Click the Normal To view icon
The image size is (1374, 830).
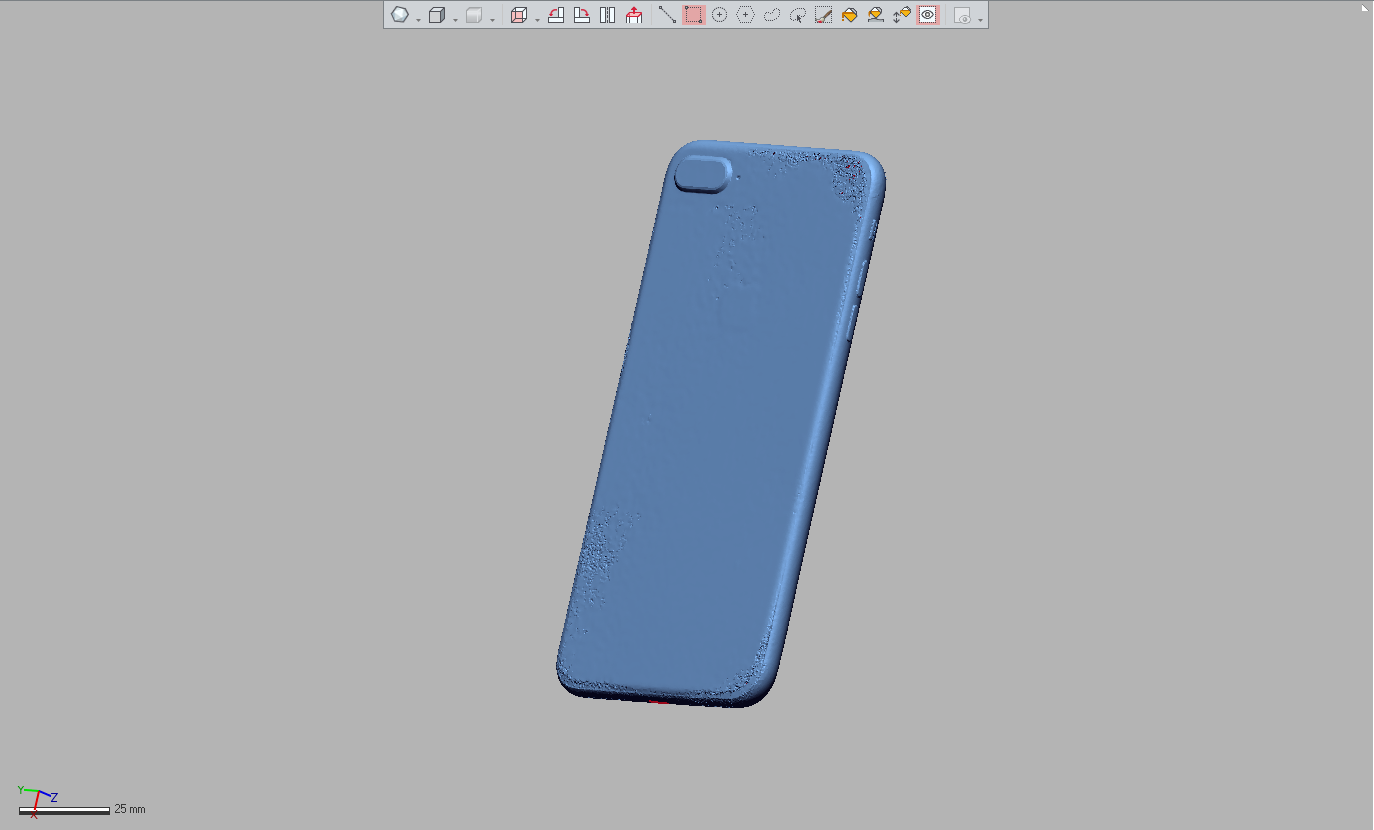633,15
